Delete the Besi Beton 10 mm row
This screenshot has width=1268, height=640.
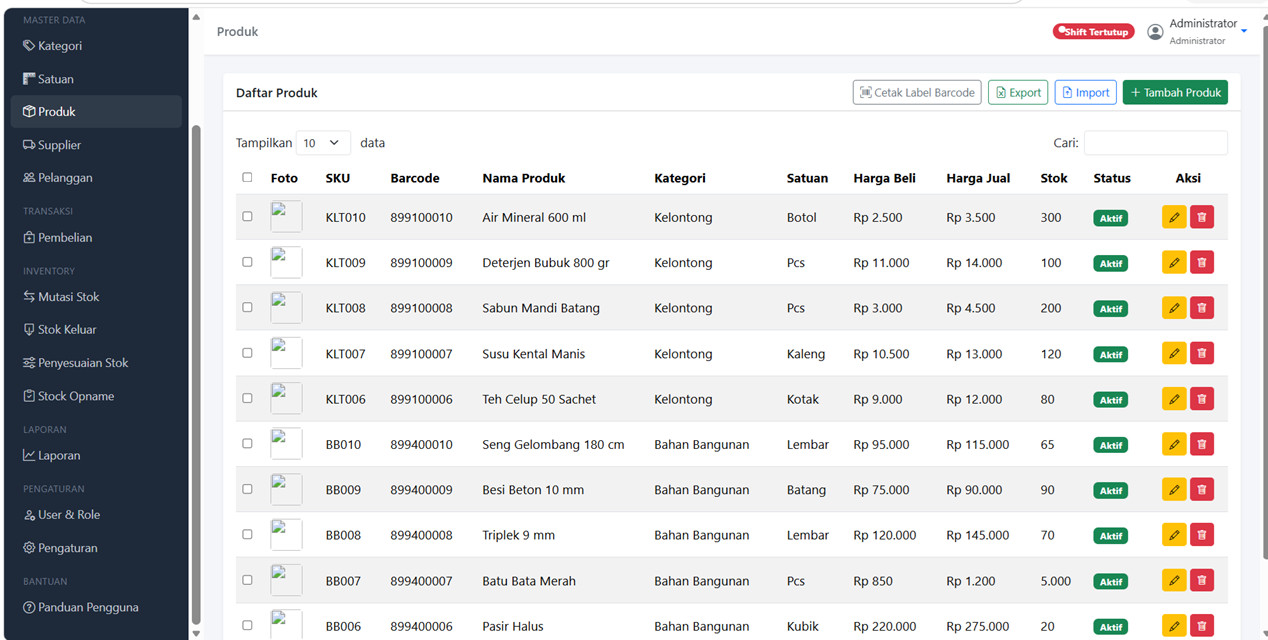pos(1202,489)
